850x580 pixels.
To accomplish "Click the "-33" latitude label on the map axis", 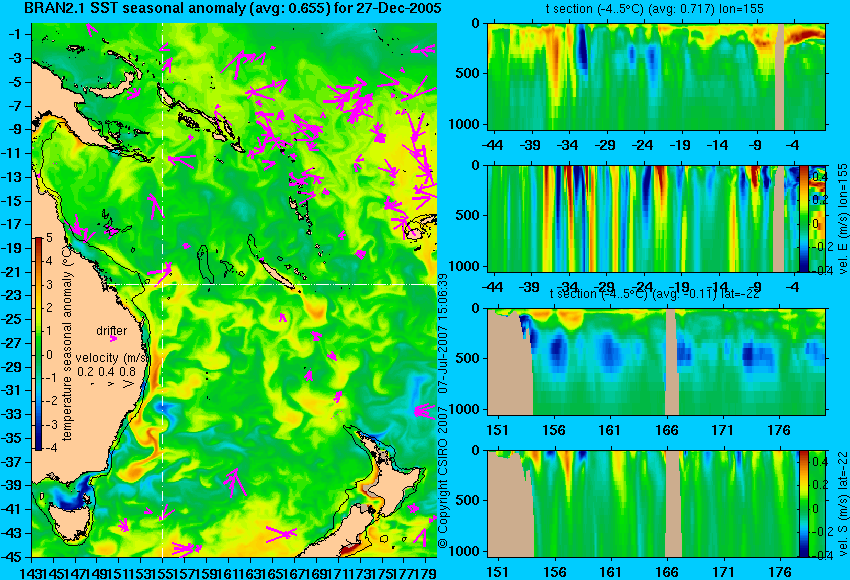I will click(13, 414).
